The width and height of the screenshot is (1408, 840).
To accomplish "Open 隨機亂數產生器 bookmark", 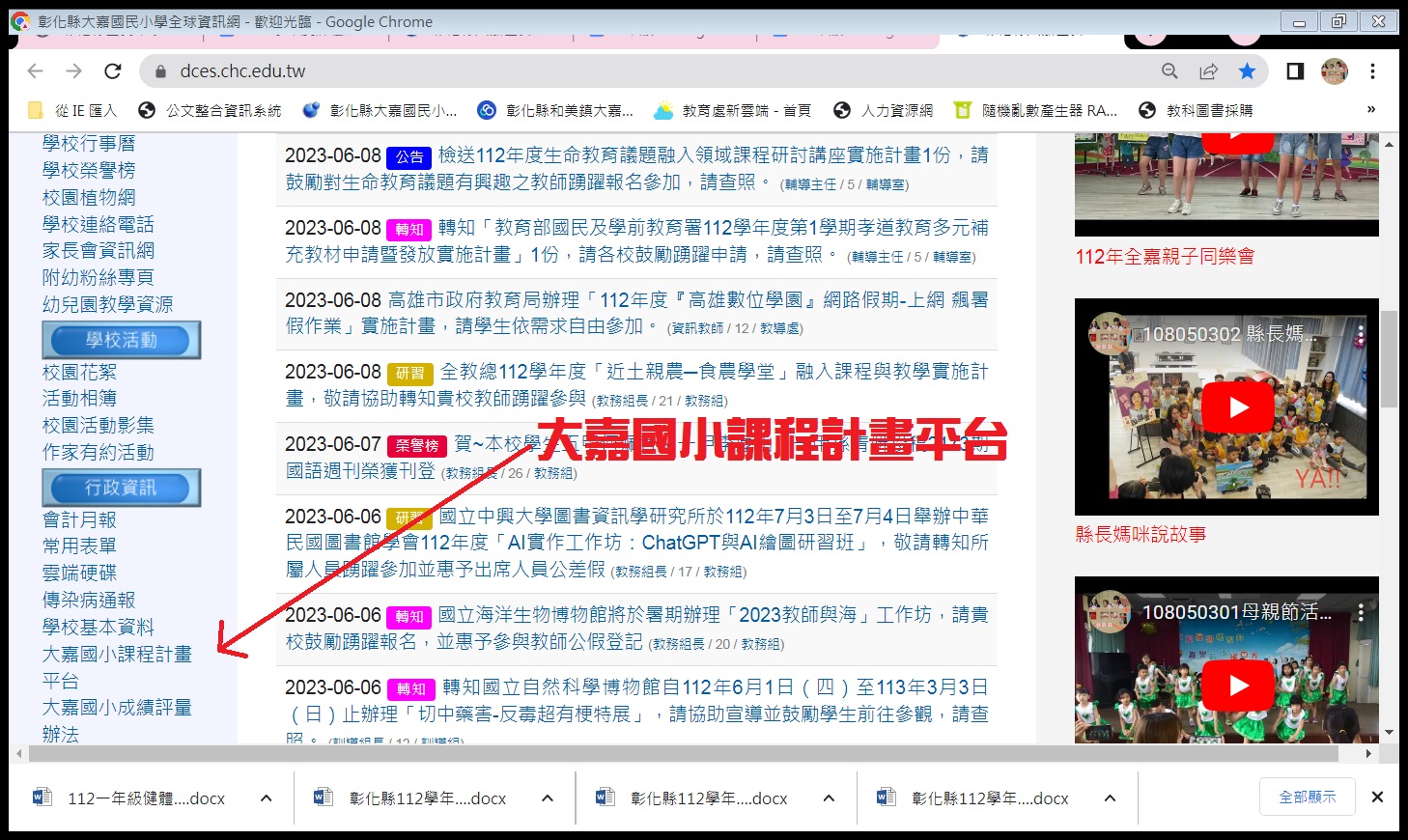I will (1035, 111).
